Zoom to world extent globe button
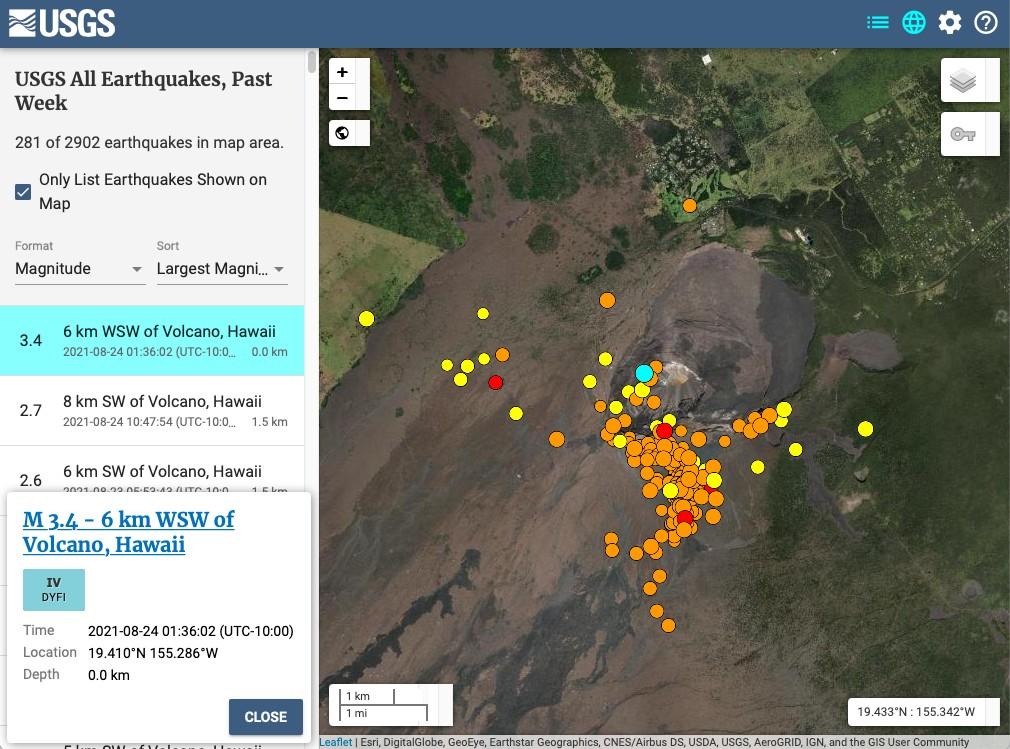The height and width of the screenshot is (749, 1010). tap(343, 133)
